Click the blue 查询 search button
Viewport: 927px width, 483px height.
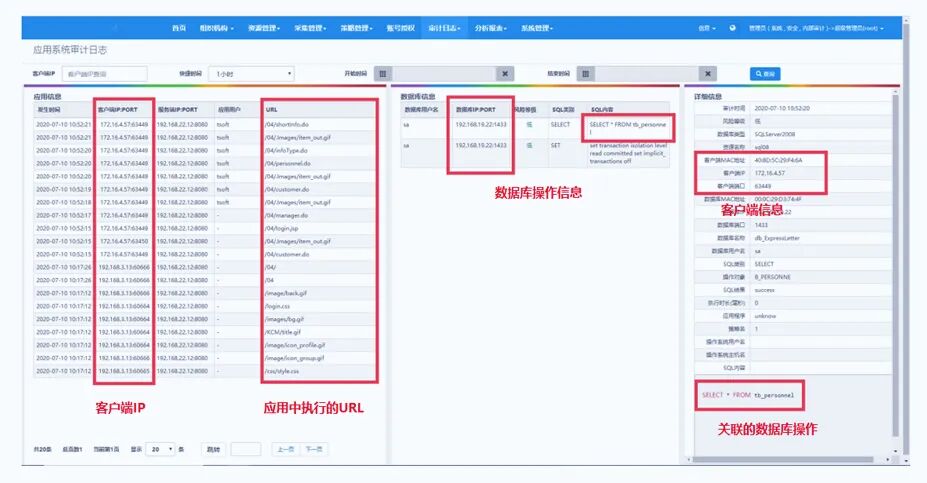[765, 74]
